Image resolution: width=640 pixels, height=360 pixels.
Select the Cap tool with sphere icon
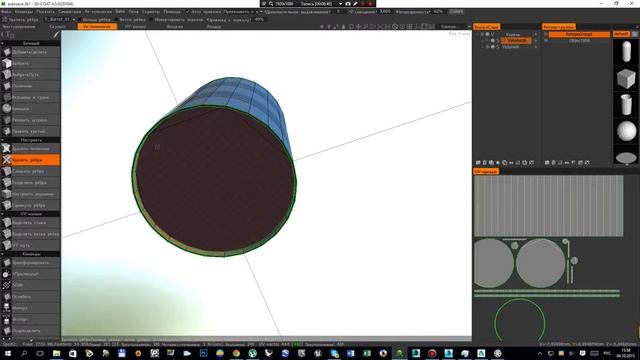pyautogui.click(x=30, y=109)
